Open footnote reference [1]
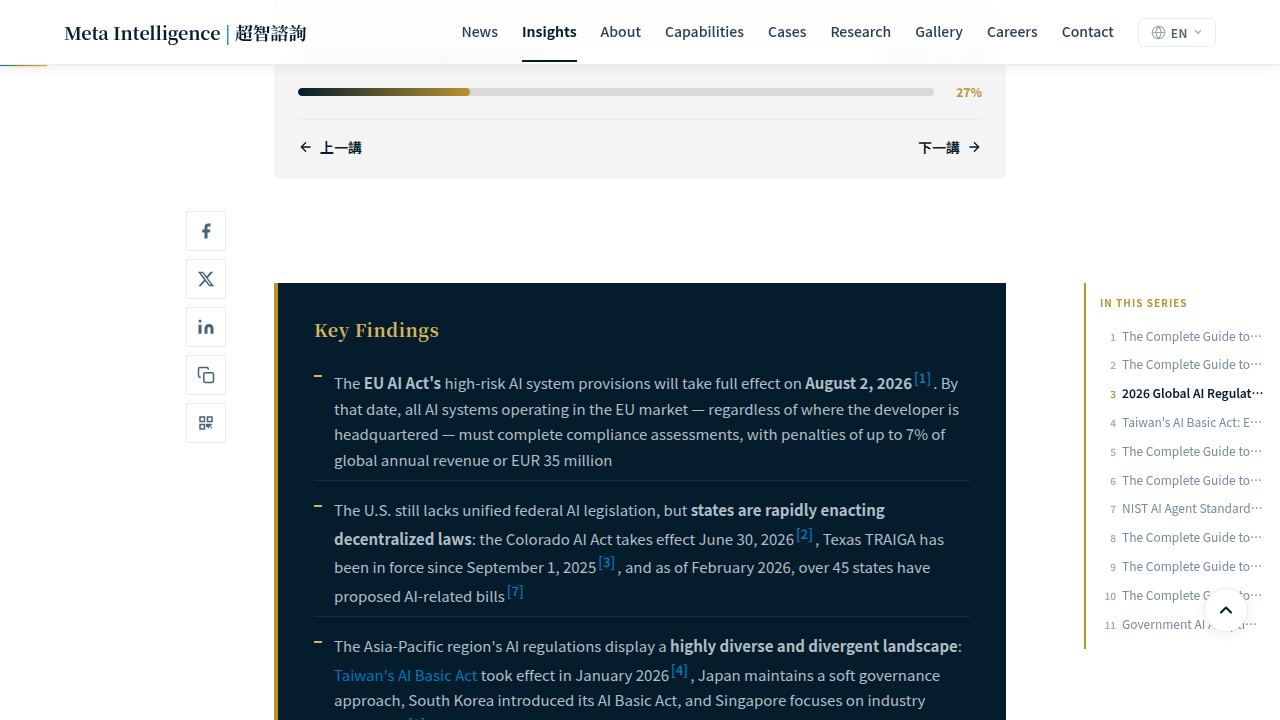1280x720 pixels. pos(922,379)
